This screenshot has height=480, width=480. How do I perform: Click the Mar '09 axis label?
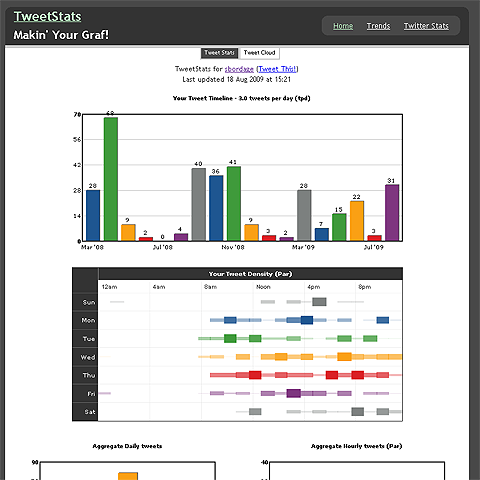pos(303,247)
